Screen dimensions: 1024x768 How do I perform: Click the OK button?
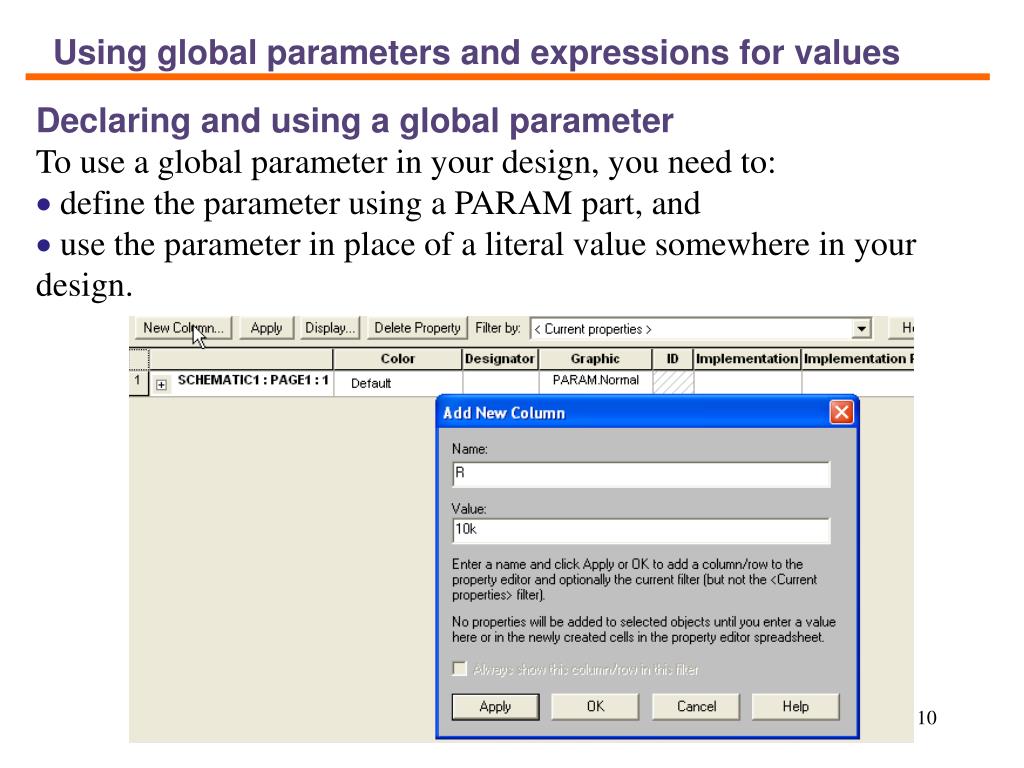[595, 707]
